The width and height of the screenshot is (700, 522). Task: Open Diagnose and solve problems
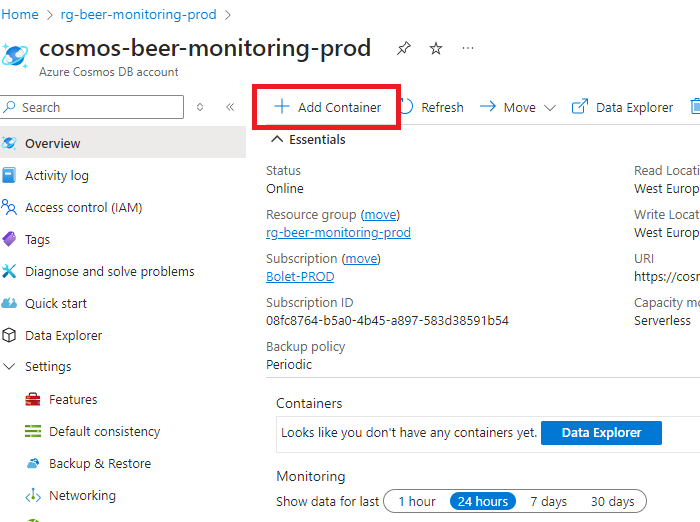110,271
